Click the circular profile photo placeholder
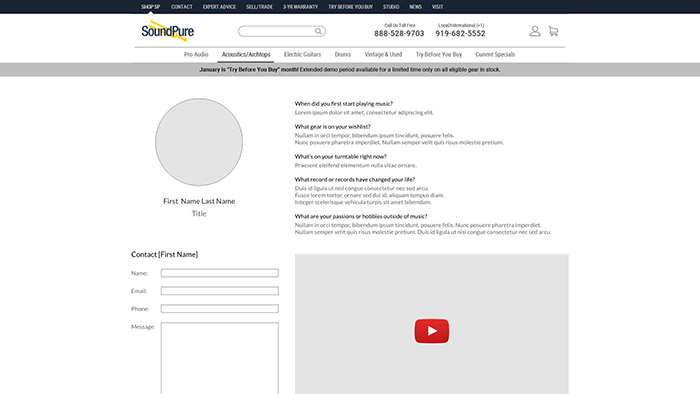The image size is (700, 394). [199, 142]
